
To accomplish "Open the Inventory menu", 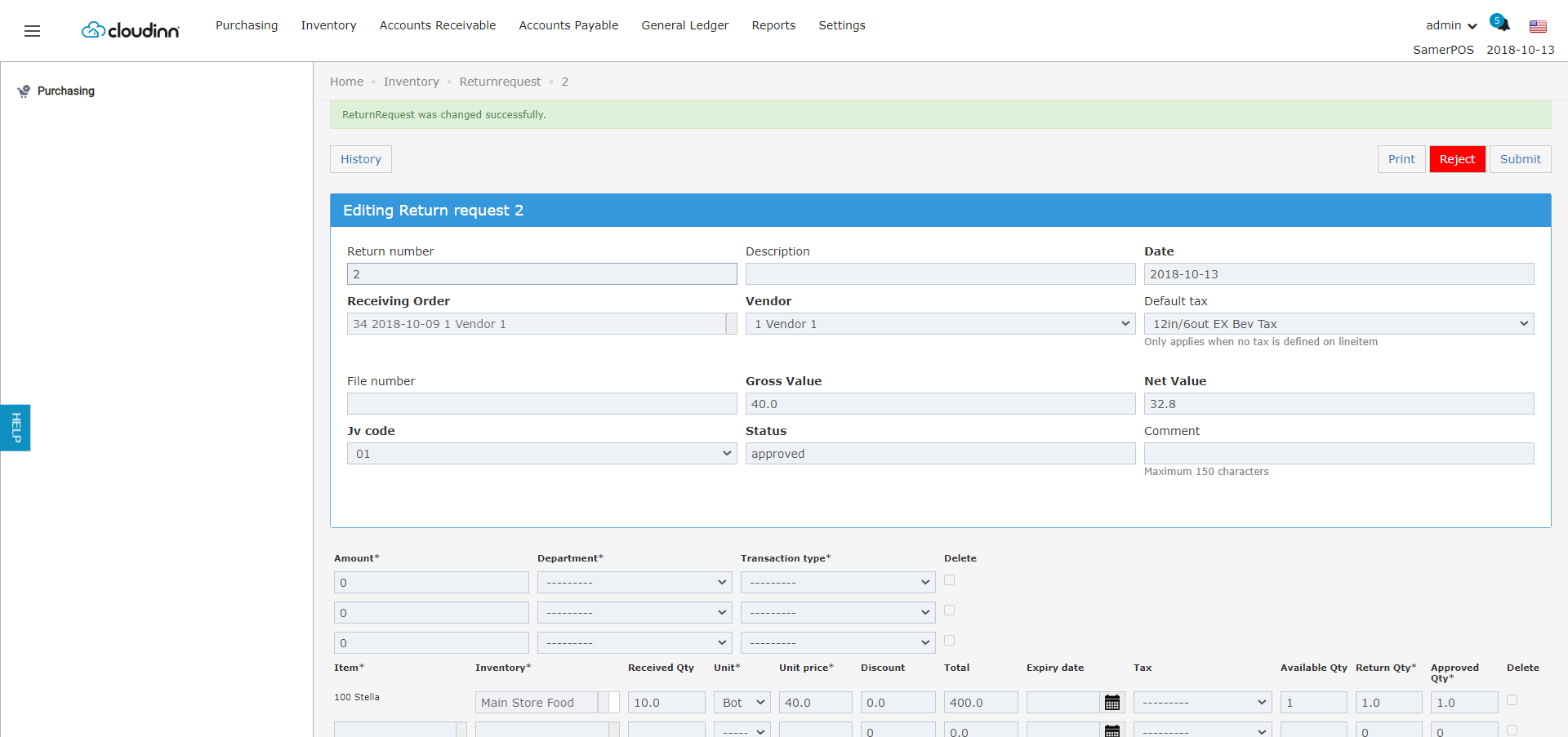I will click(328, 25).
